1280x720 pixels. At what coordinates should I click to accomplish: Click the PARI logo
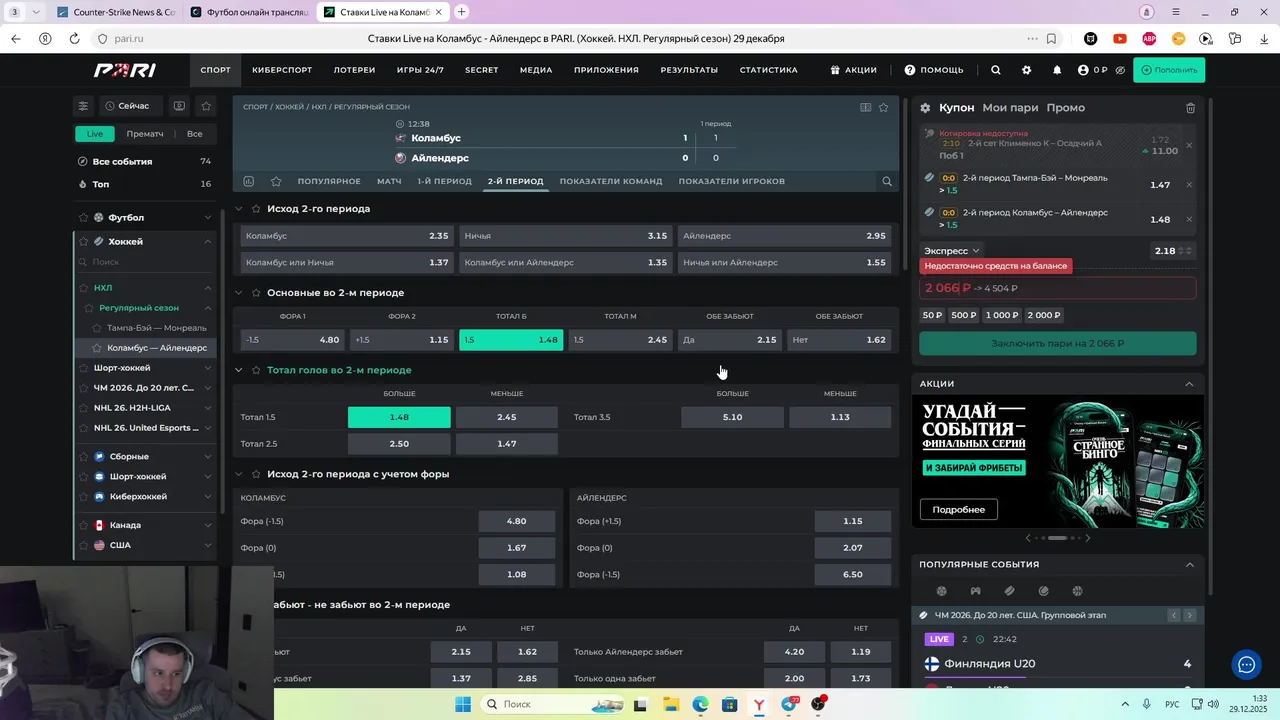tap(124, 70)
